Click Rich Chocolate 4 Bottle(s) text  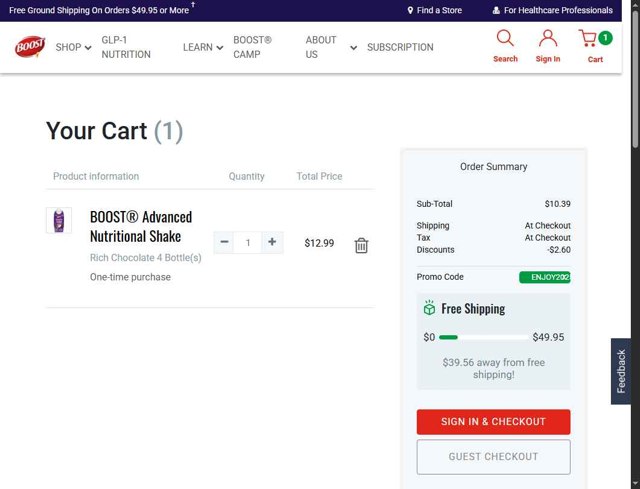pos(146,258)
